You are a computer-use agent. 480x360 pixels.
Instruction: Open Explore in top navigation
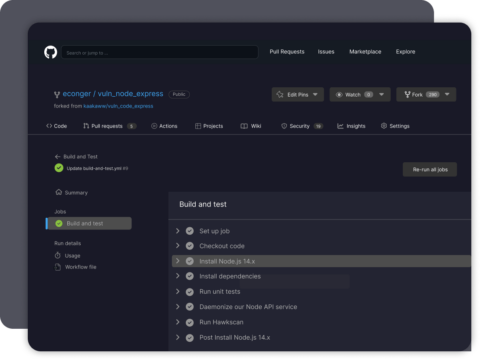[405, 52]
